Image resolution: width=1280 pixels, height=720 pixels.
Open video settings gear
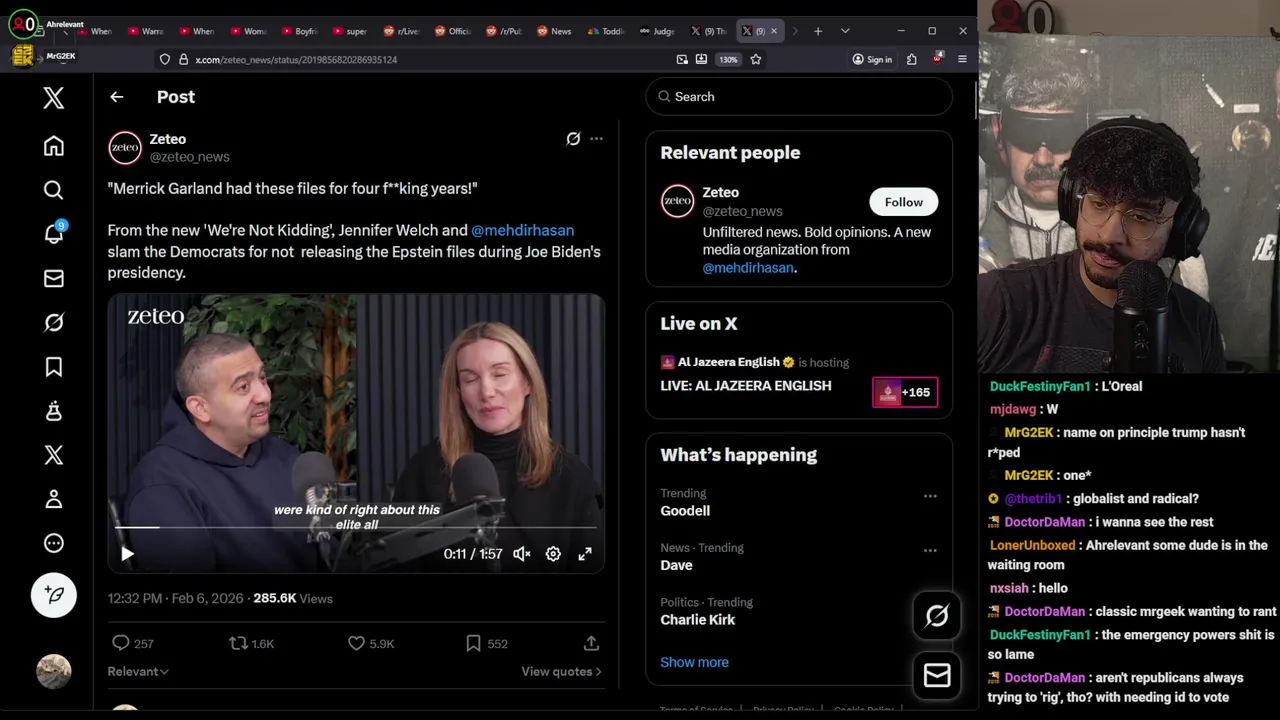pyautogui.click(x=553, y=553)
